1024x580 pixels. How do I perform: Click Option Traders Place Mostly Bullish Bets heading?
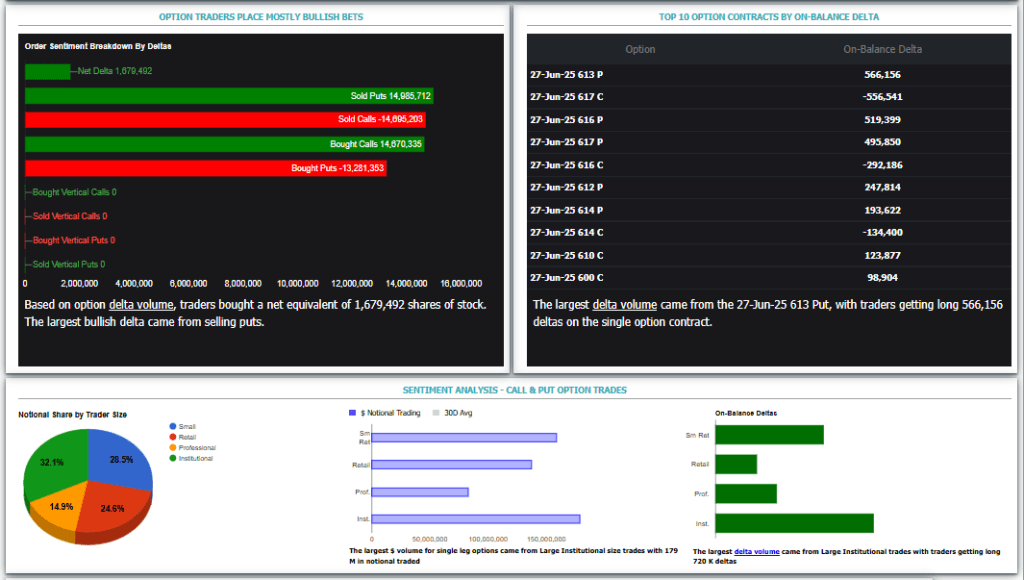261,17
